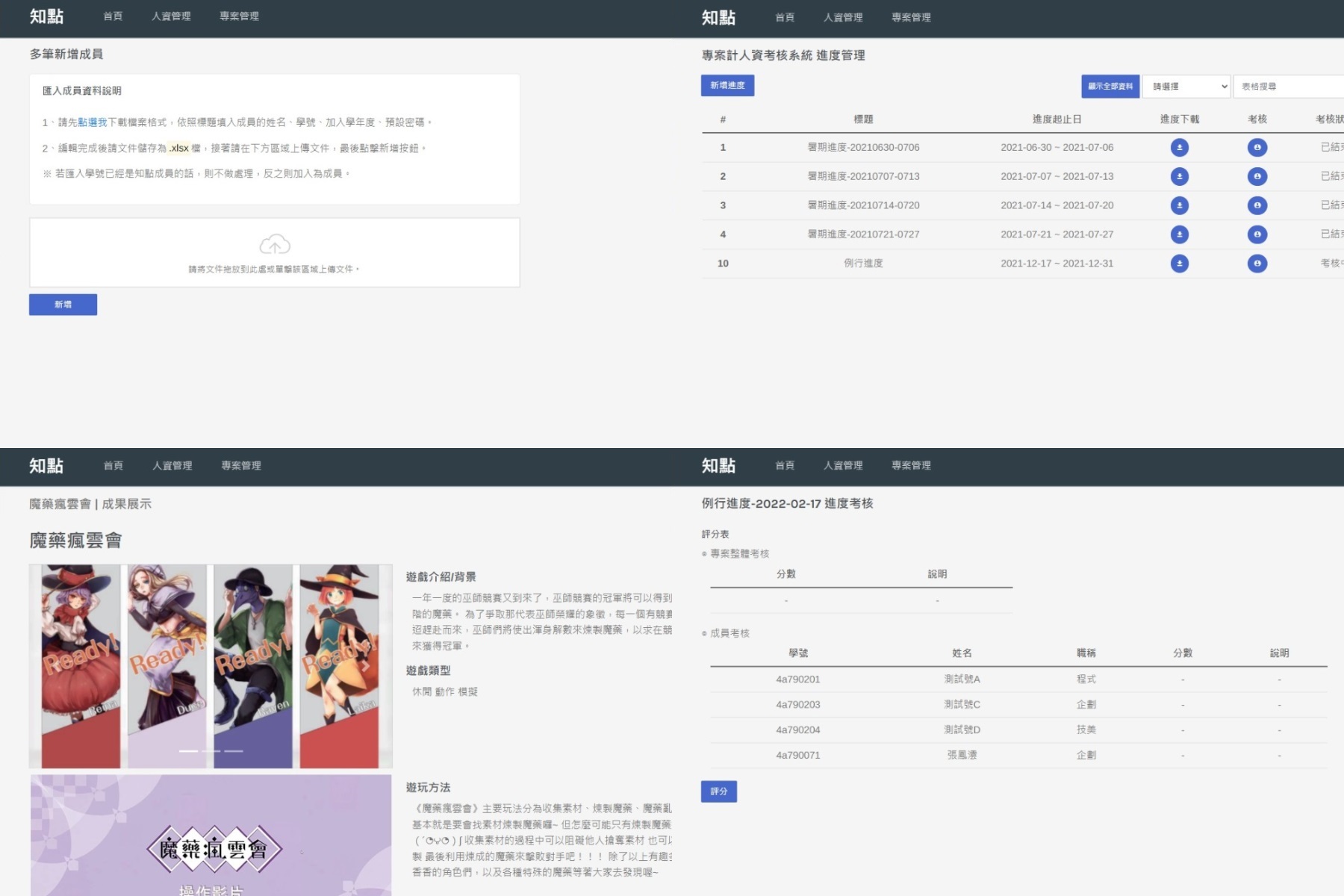Open the 專案管理 menu
The width and height of the screenshot is (1344, 896).
239,16
